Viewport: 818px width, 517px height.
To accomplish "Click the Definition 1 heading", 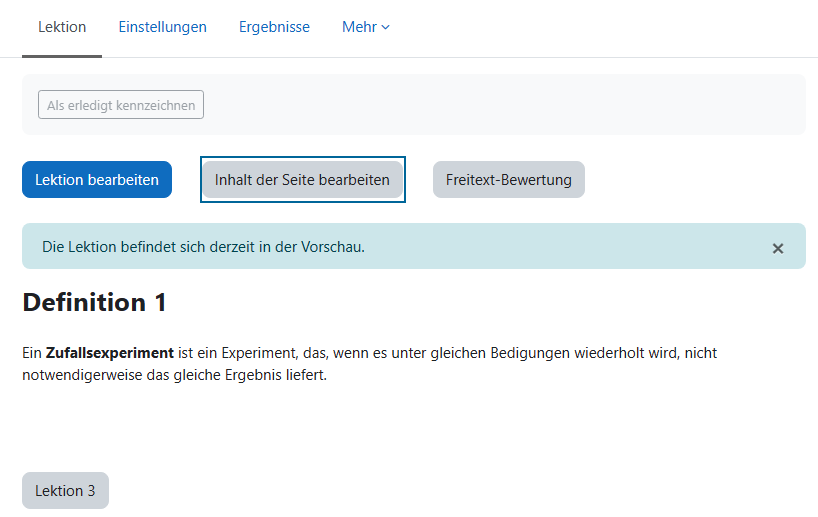I will coord(94,303).
